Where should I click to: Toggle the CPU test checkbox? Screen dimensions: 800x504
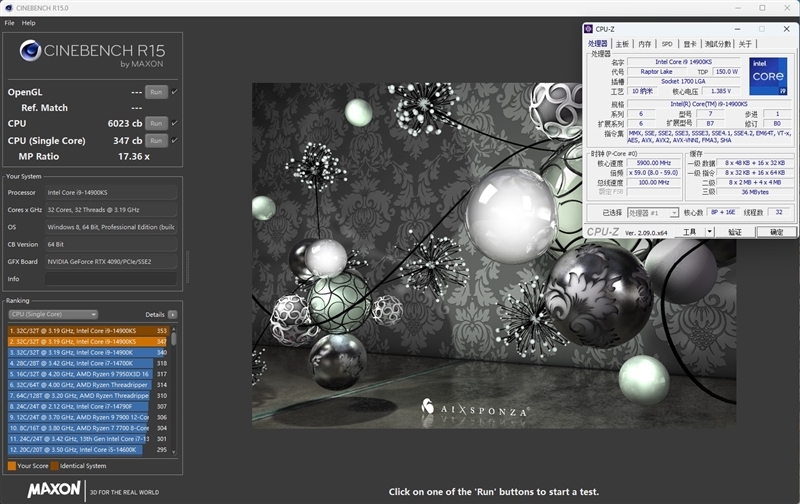point(174,124)
